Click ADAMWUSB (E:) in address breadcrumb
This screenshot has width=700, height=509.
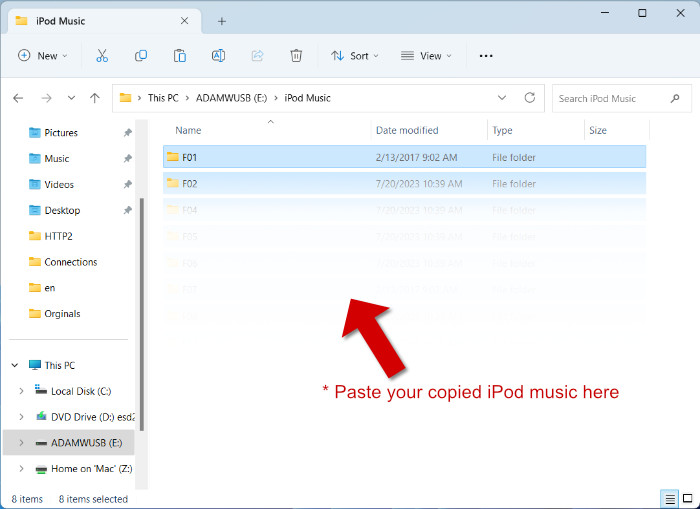231,98
